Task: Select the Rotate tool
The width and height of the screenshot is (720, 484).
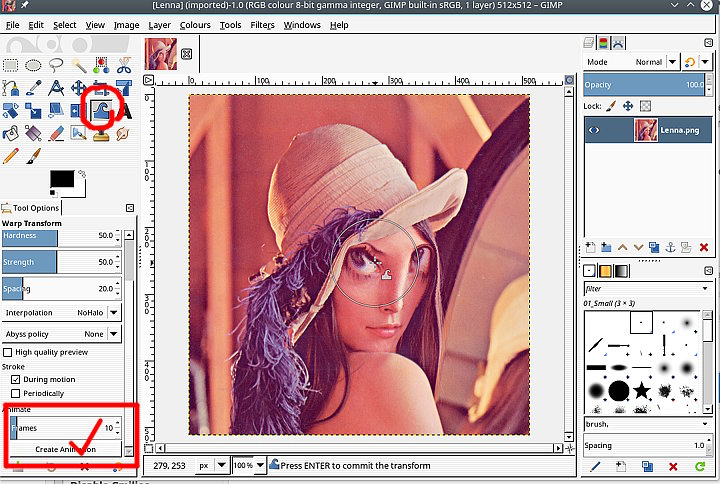Action: click(11, 111)
